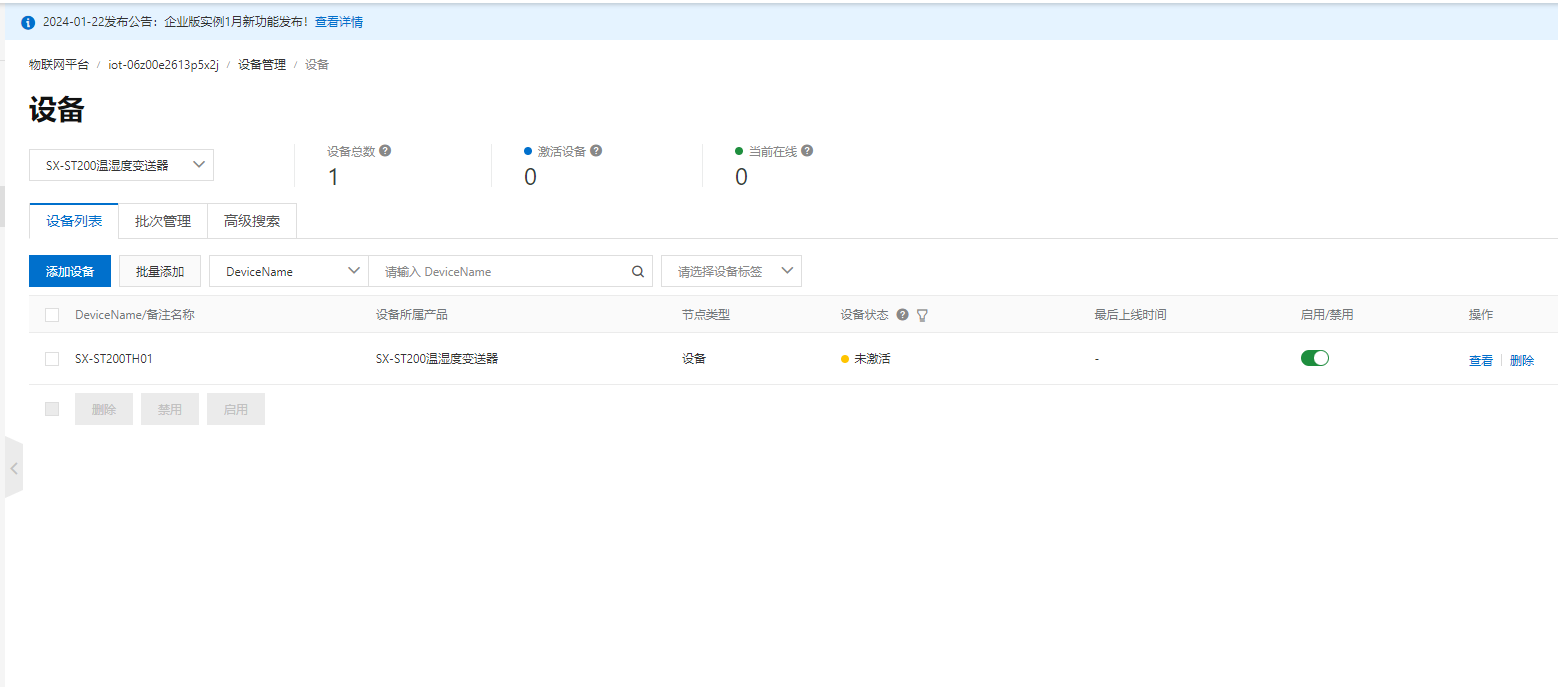
Task: Click help icon next to 设备状态 column
Action: coord(902,315)
